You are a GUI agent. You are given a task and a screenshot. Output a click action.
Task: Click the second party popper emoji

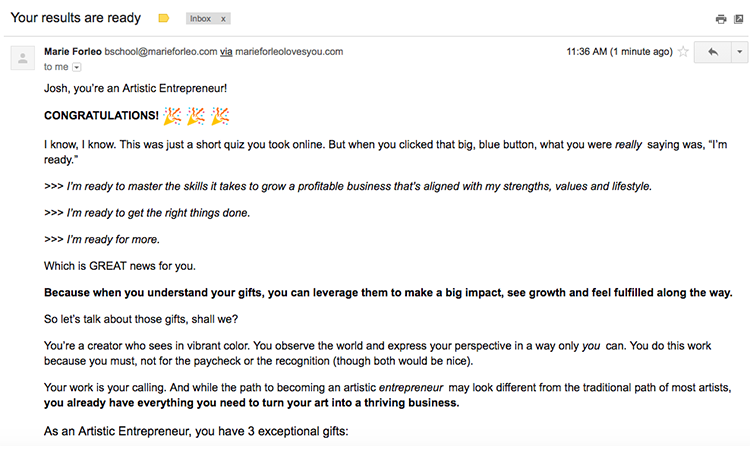196,116
